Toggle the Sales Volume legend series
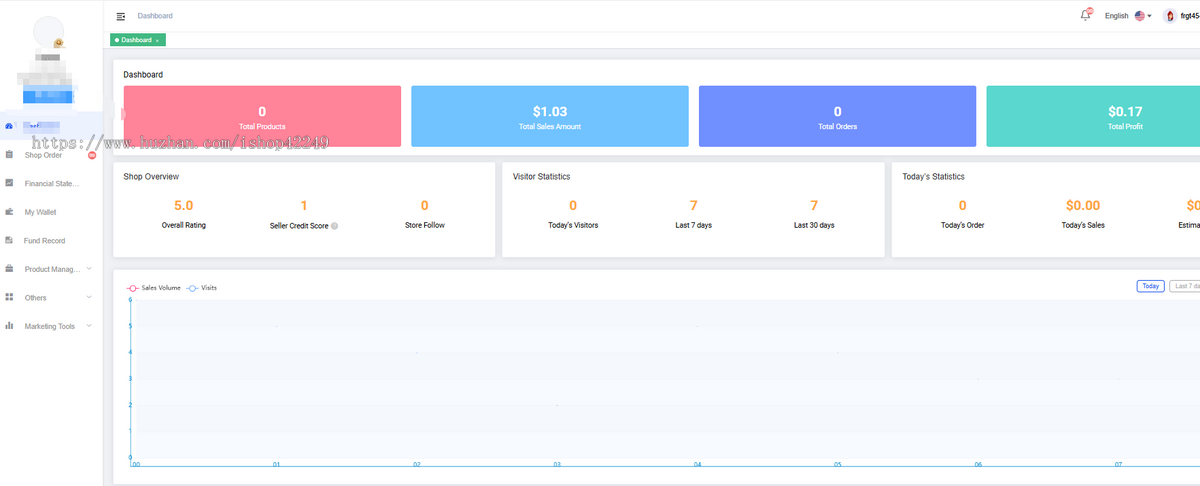Image resolution: width=1200 pixels, height=486 pixels. click(153, 287)
